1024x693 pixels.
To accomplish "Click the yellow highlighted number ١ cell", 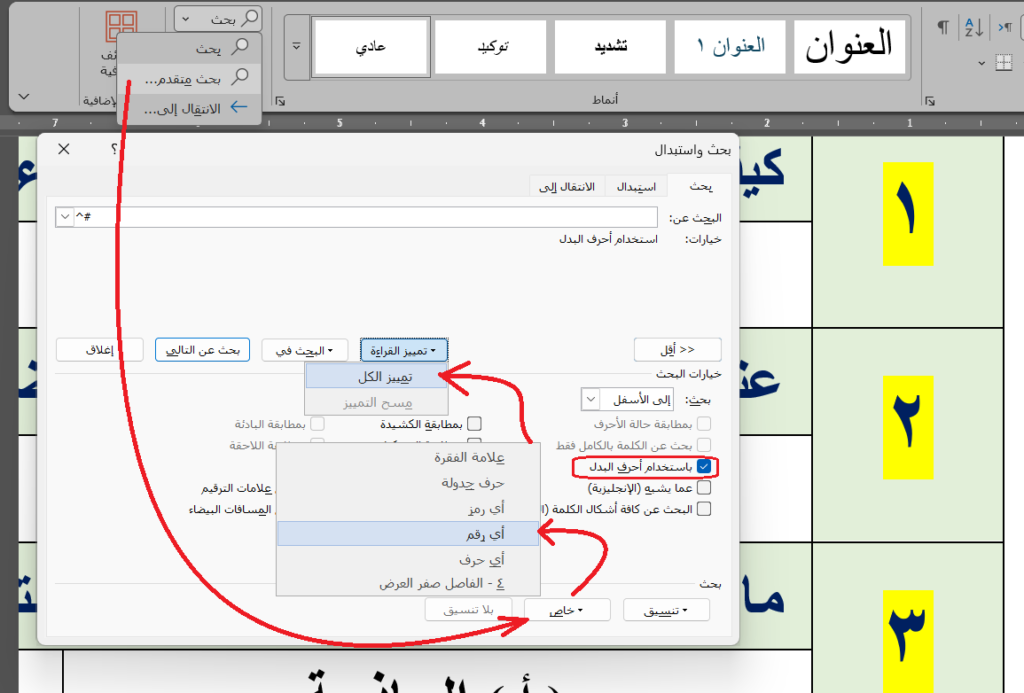I will click(x=907, y=214).
